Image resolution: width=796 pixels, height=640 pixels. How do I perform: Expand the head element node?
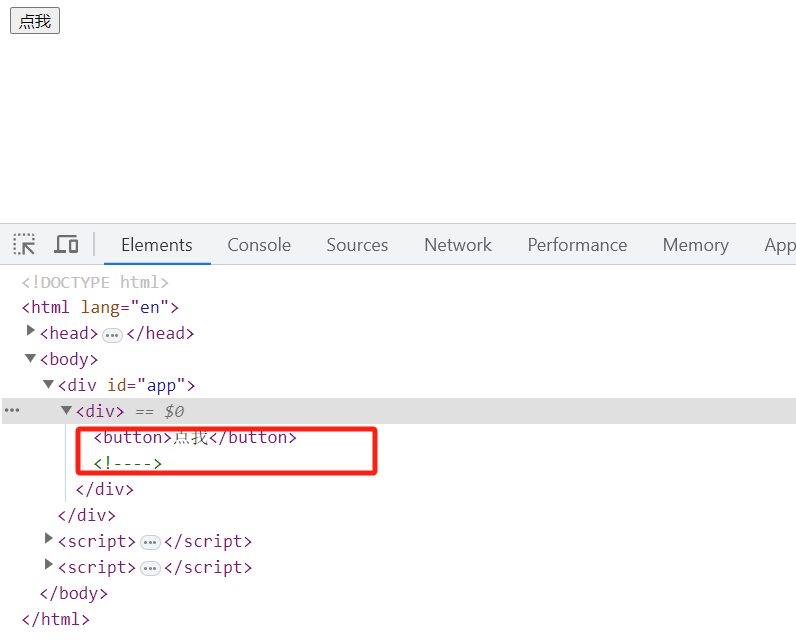[x=31, y=332]
